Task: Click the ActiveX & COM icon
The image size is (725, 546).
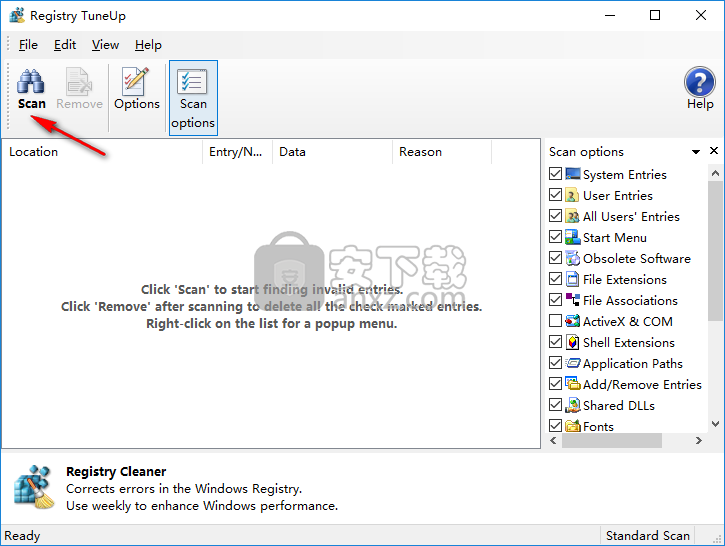Action: click(x=572, y=321)
